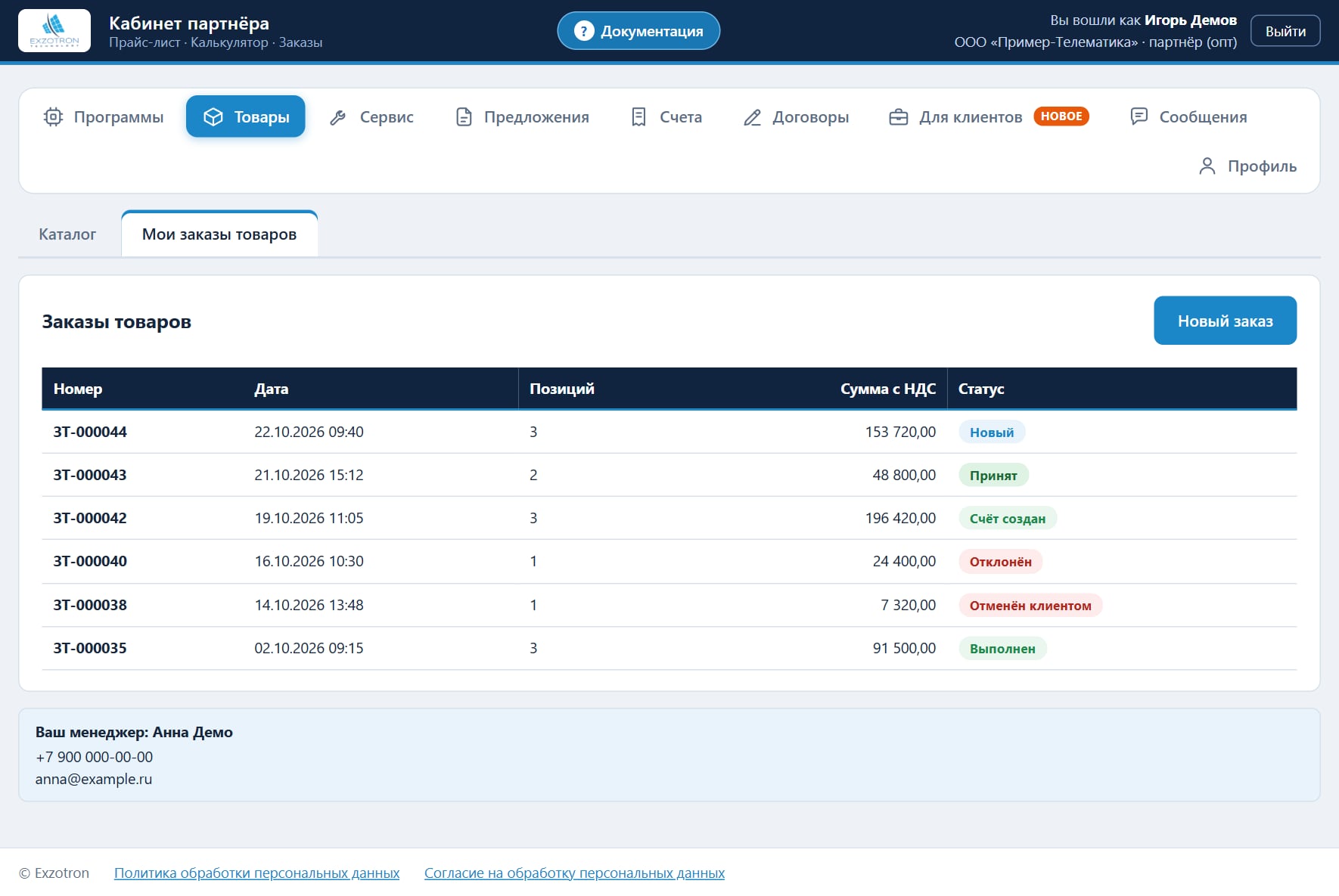Click the Документация question mark icon
Image resolution: width=1339 pixels, height=896 pixels.
(x=583, y=31)
